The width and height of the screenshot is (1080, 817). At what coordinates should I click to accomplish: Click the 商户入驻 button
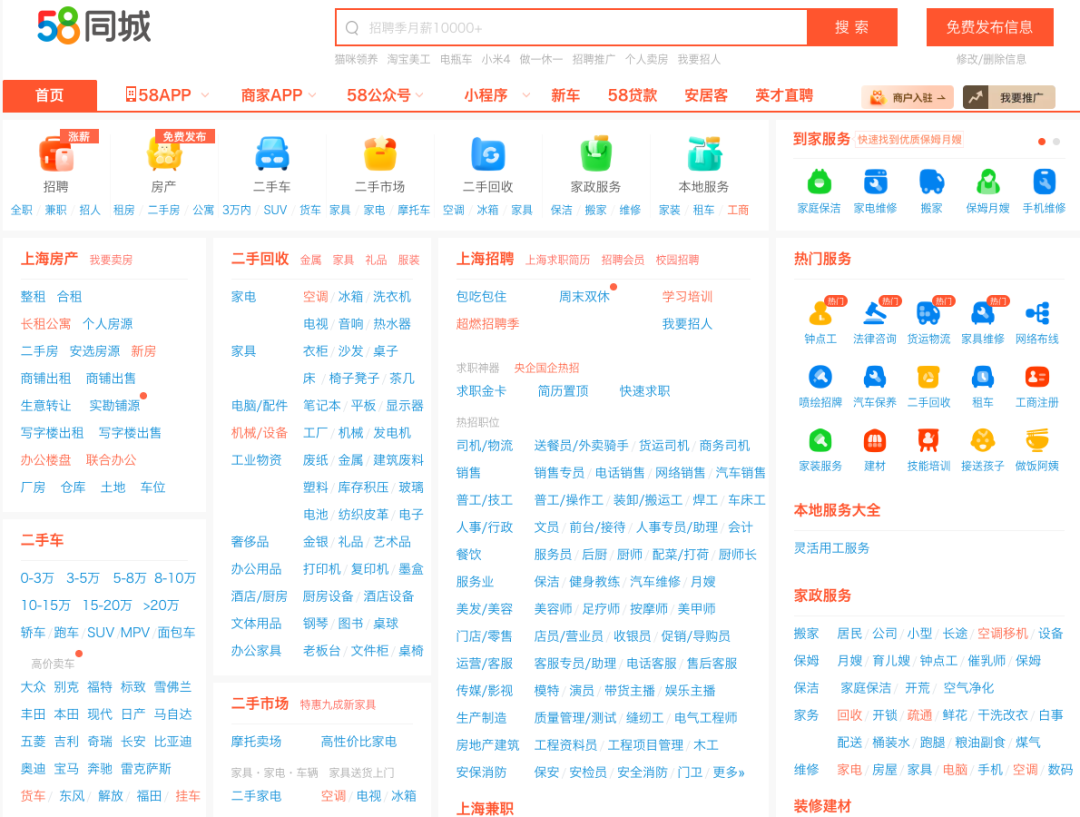tap(908, 98)
